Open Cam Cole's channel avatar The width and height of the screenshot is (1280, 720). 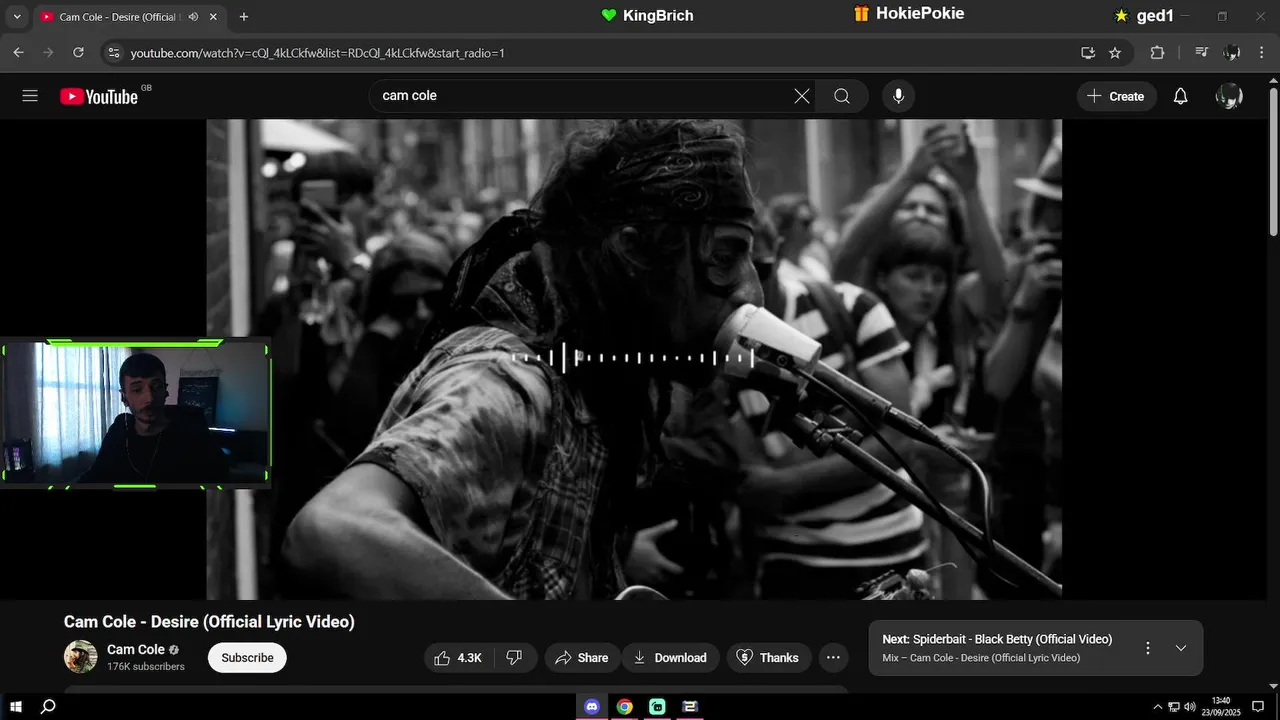click(81, 657)
